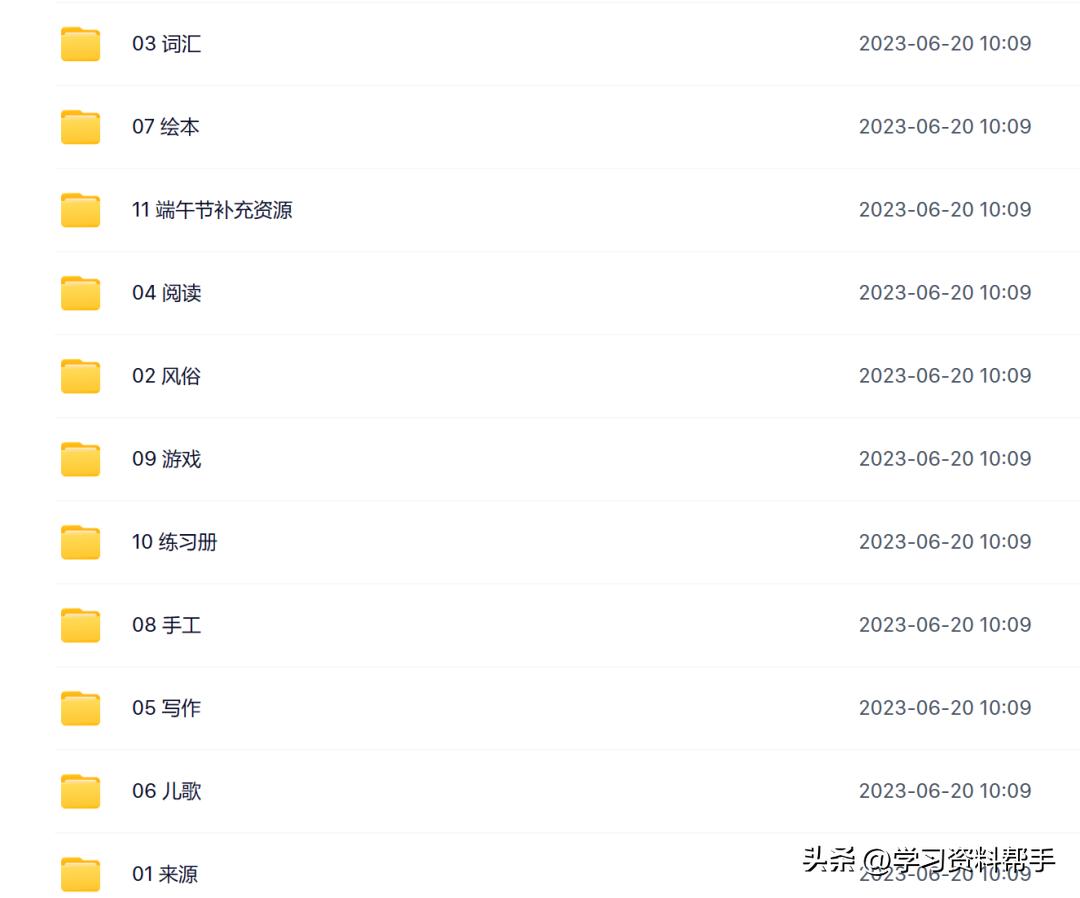This screenshot has width=1080, height=898.
Task: Select the 01 来源 folder icon
Action: (x=81, y=875)
